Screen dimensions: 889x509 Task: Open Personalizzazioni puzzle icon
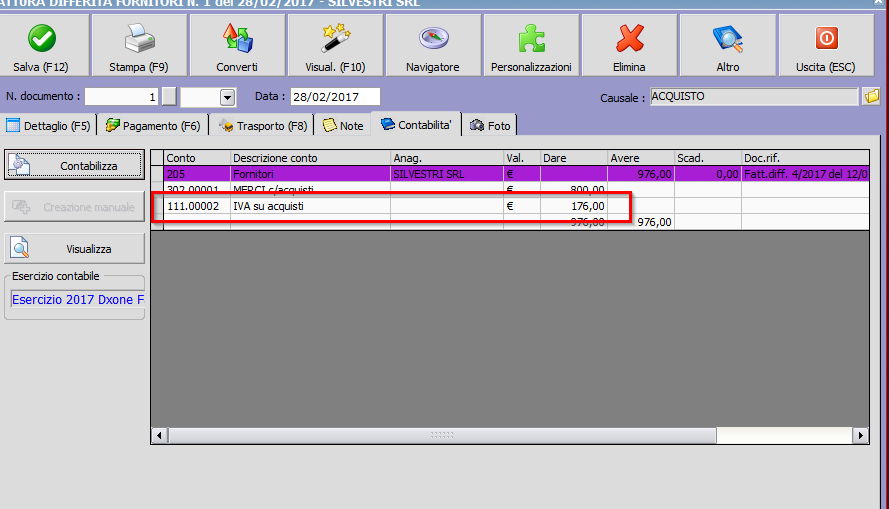tap(531, 45)
